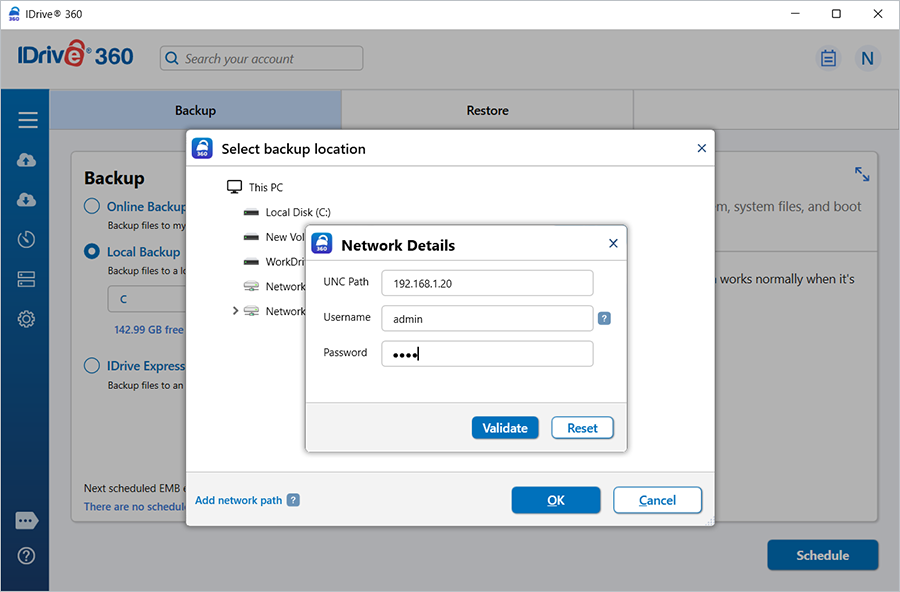900x592 pixels.
Task: Open the activity log icon near profile
Action: tap(828, 58)
